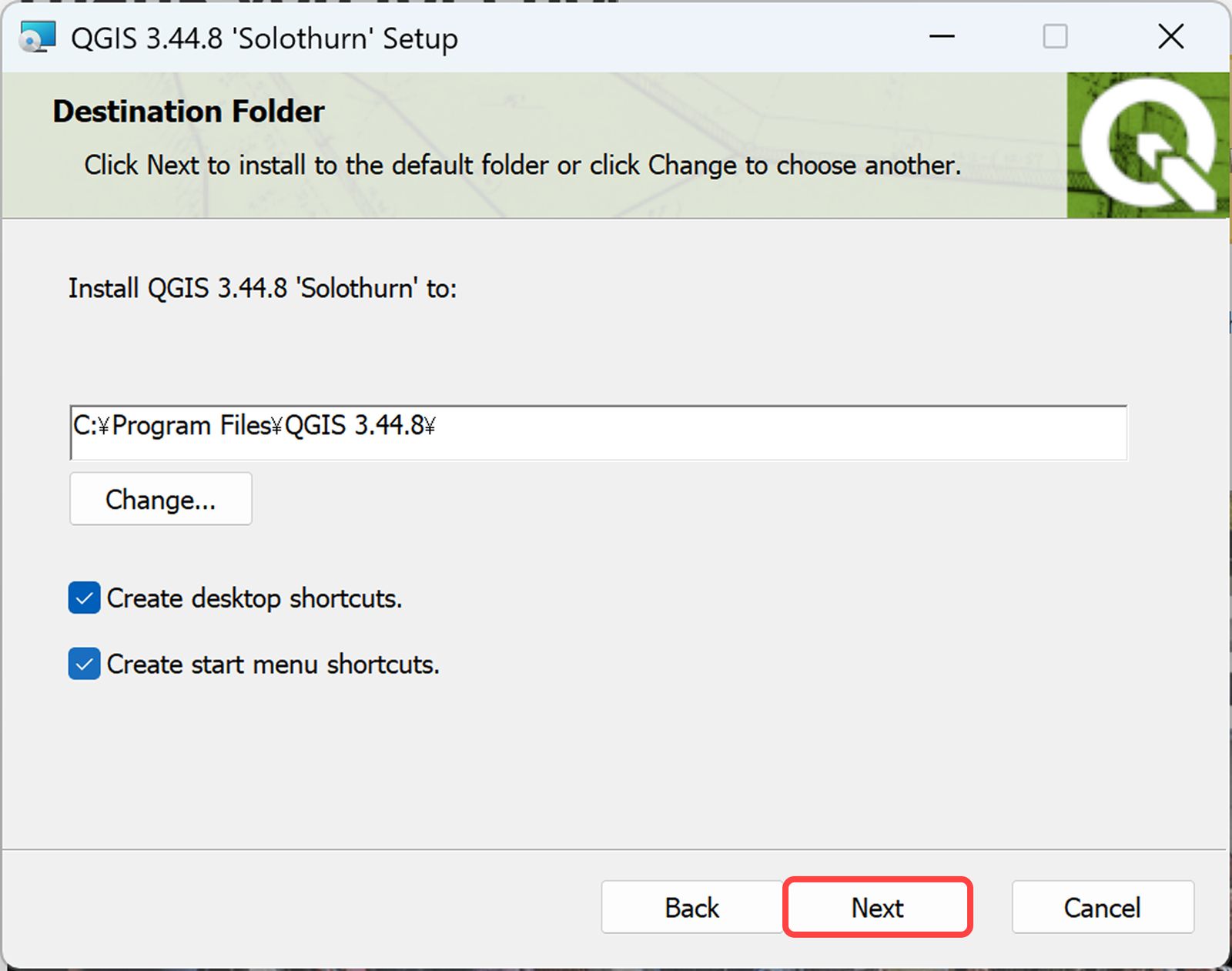Click the 'Click Next to install' instruction text
The height and width of the screenshot is (971, 1232).
pos(523,166)
